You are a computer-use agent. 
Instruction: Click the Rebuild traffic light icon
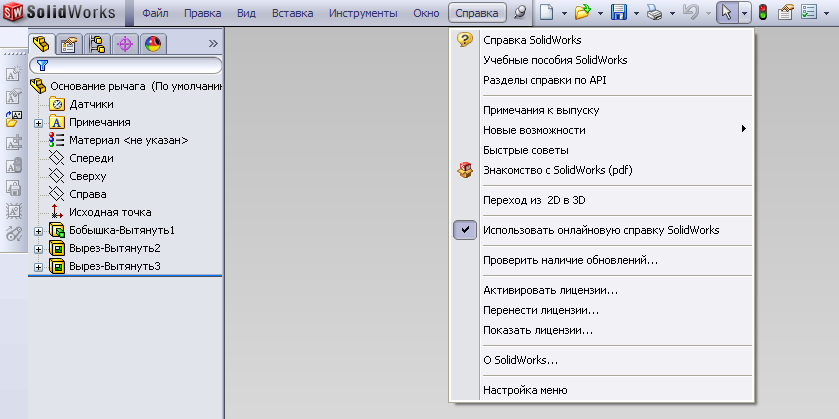click(763, 13)
